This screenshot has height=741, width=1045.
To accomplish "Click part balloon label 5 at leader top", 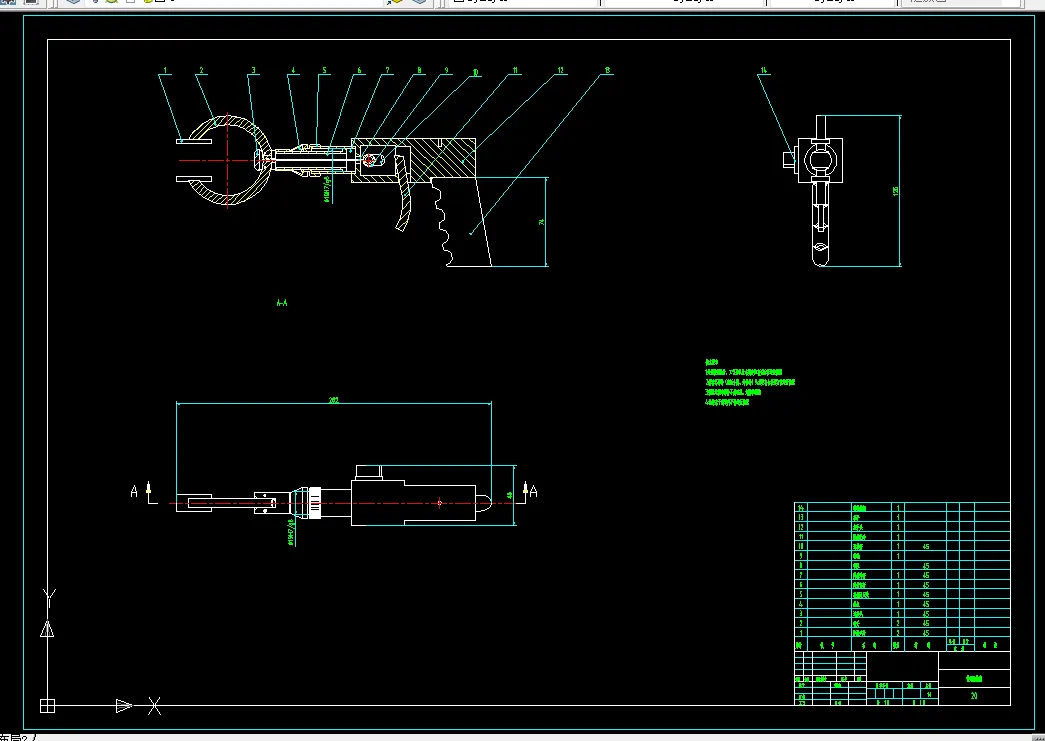I will pos(325,70).
